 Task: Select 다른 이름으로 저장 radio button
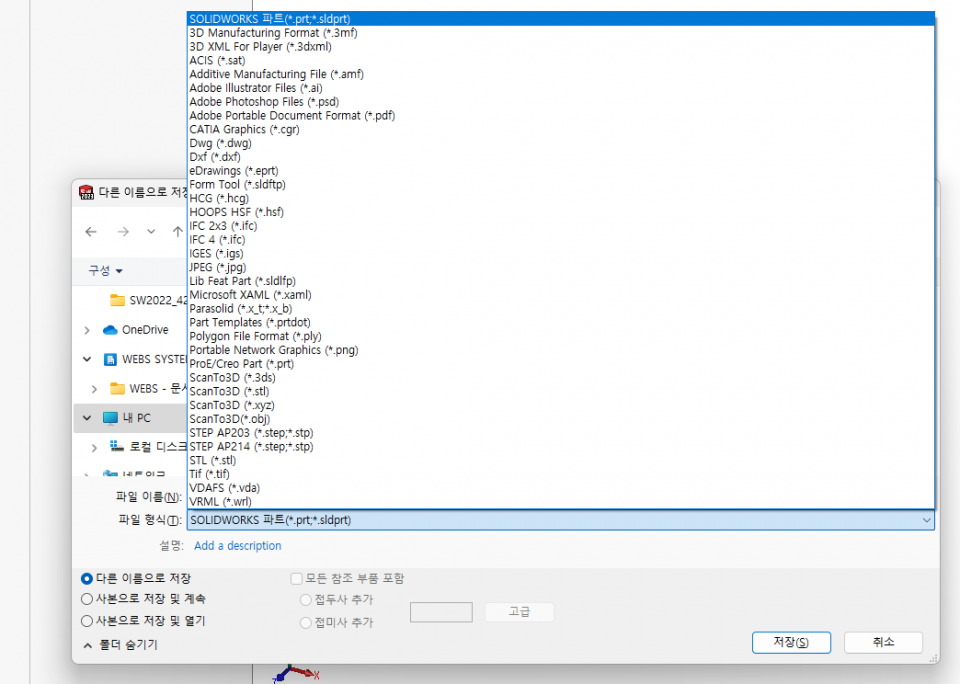click(87, 579)
